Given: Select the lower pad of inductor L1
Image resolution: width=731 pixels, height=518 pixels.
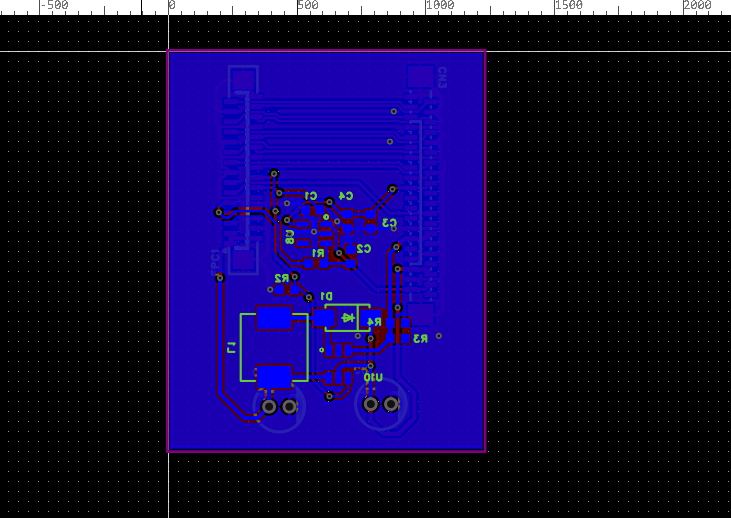Looking at the screenshot, I should 274,377.
